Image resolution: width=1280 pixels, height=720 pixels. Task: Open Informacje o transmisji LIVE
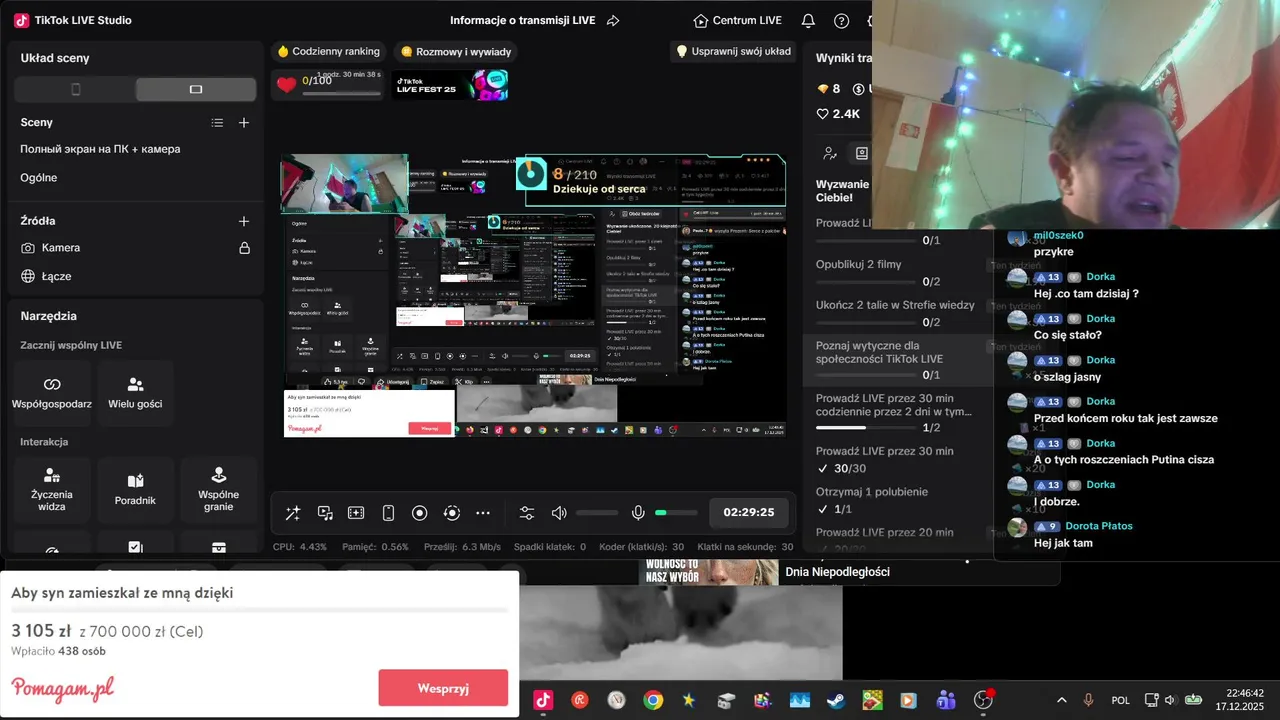point(522,20)
